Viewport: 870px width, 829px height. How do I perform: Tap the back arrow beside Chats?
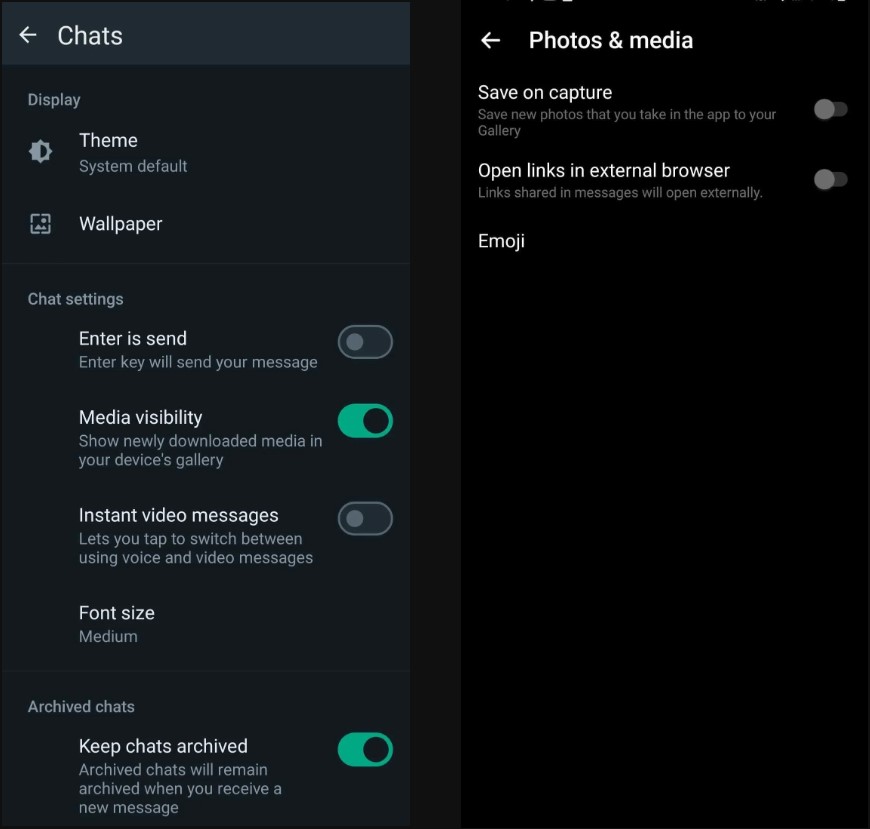[x=28, y=35]
